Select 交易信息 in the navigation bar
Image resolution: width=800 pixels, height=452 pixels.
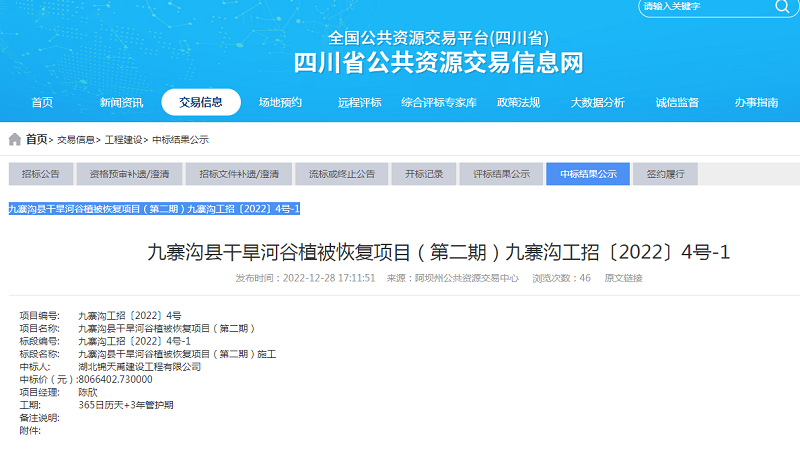pos(201,102)
